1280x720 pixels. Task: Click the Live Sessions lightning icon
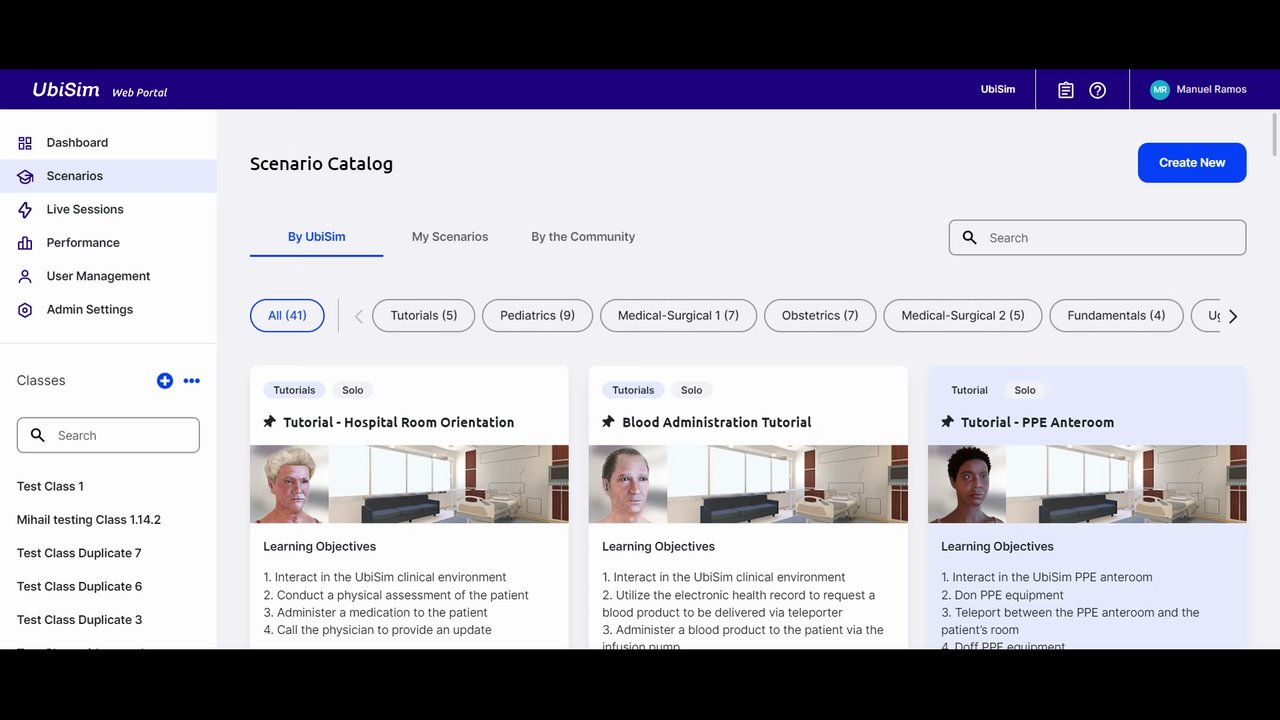(25, 209)
